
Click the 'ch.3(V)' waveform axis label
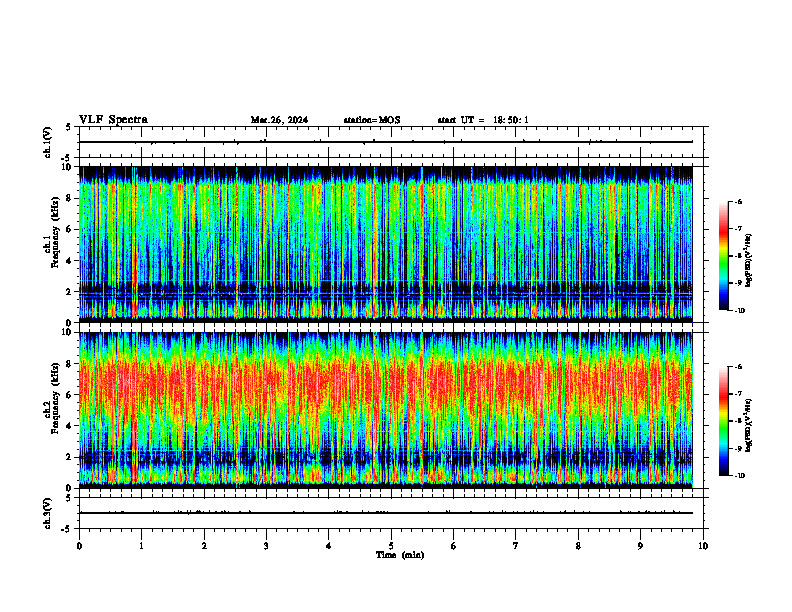click(47, 513)
